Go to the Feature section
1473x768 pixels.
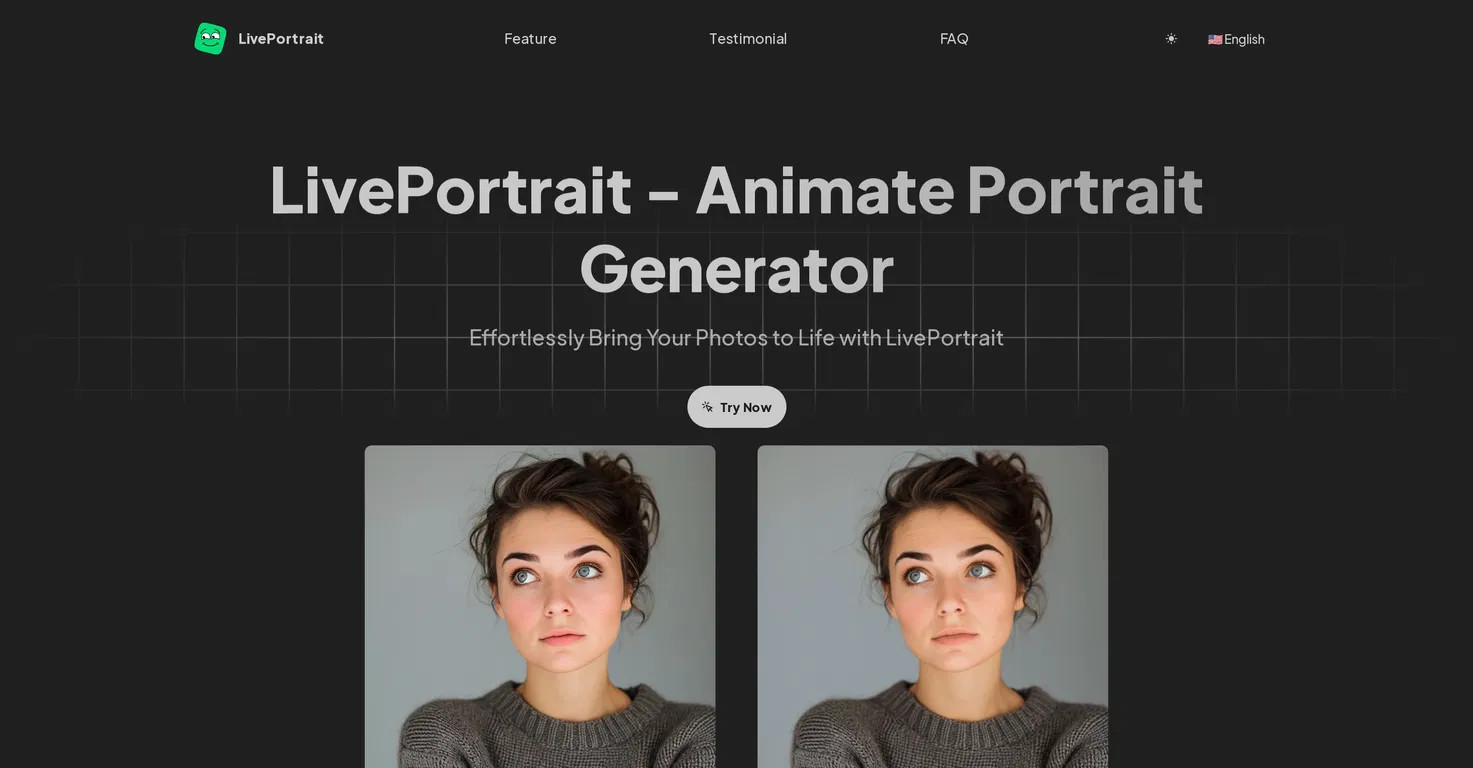[530, 39]
